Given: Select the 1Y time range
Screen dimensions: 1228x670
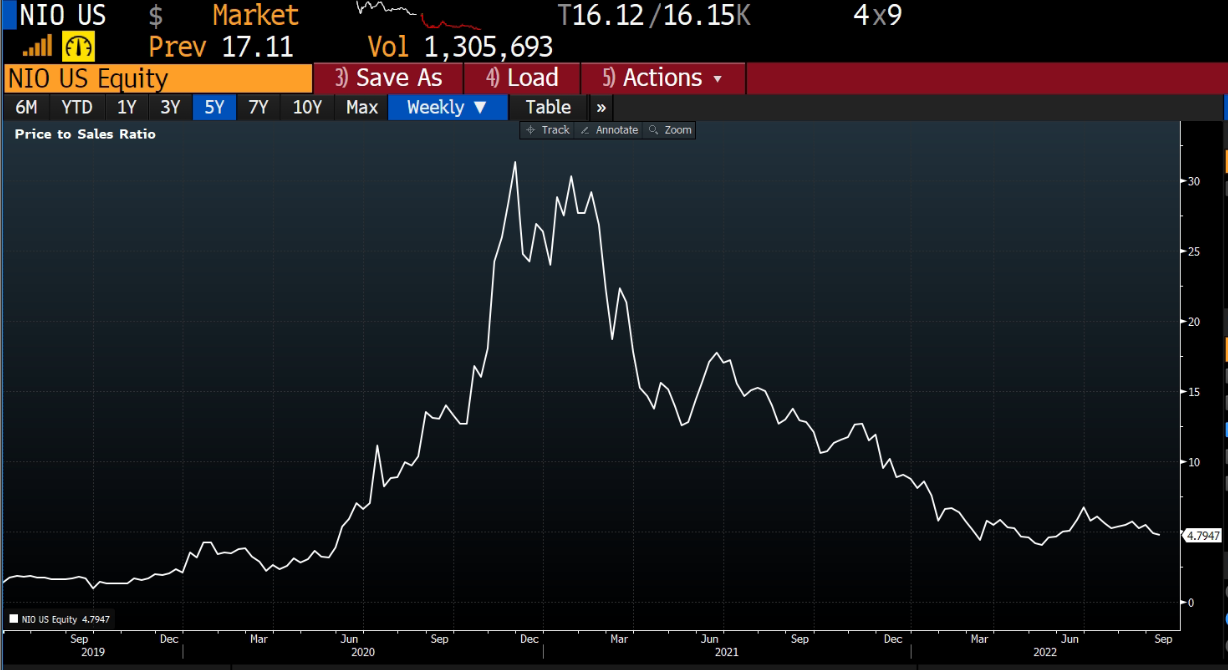Looking at the screenshot, I should pyautogui.click(x=127, y=107).
